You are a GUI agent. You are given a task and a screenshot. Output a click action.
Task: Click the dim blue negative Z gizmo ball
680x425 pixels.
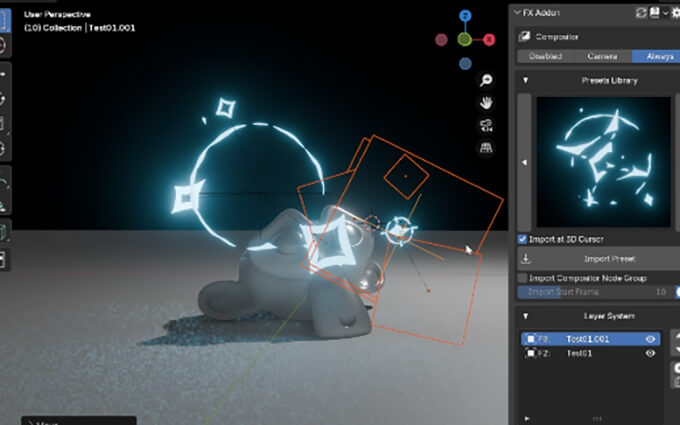pyautogui.click(x=465, y=64)
